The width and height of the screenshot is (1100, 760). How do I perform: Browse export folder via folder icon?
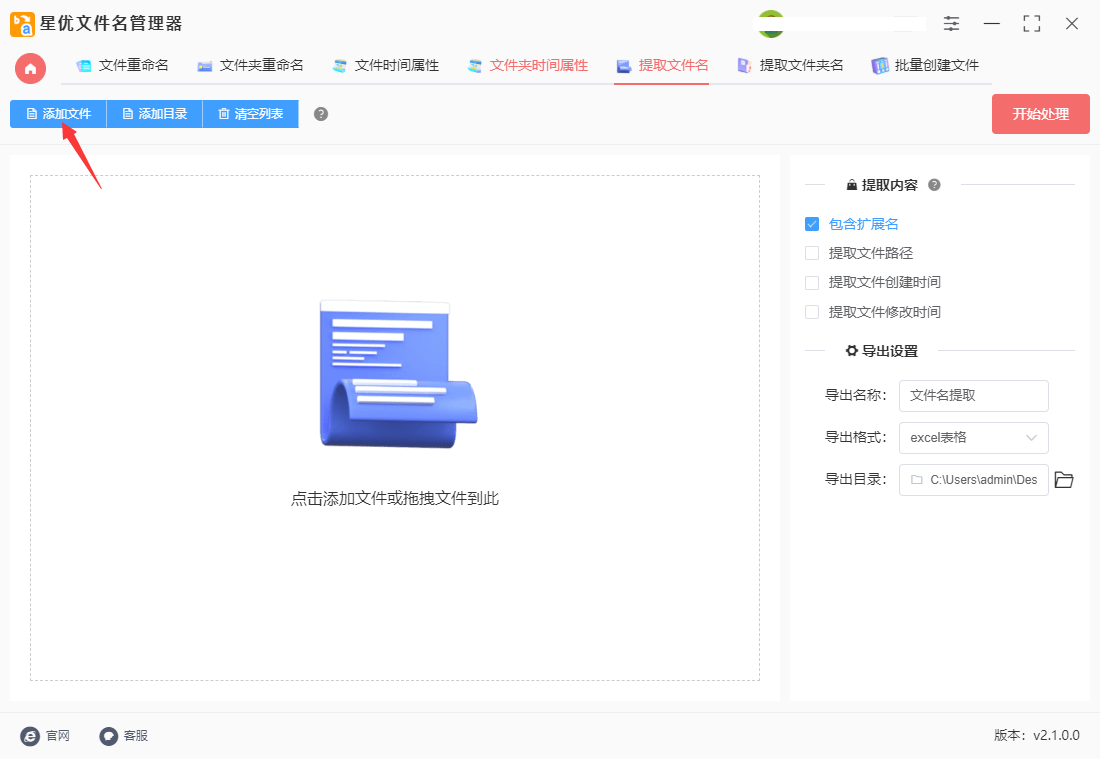tap(1064, 480)
